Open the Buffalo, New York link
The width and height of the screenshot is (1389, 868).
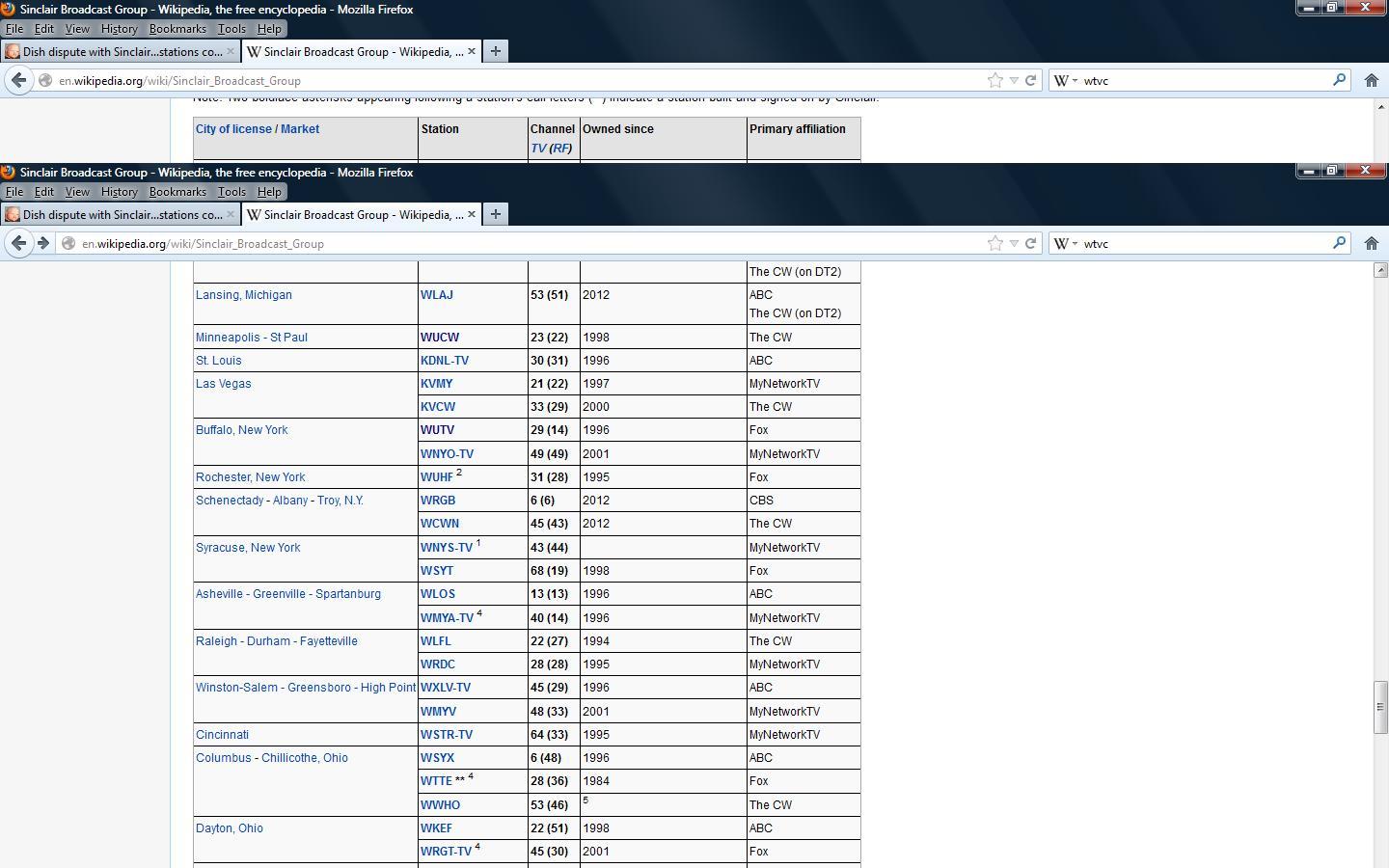[x=242, y=430]
